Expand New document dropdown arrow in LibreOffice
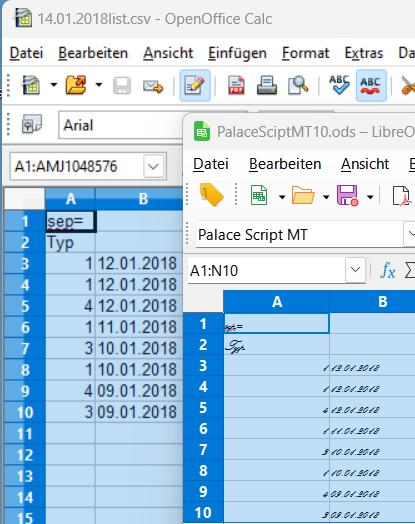 point(282,197)
